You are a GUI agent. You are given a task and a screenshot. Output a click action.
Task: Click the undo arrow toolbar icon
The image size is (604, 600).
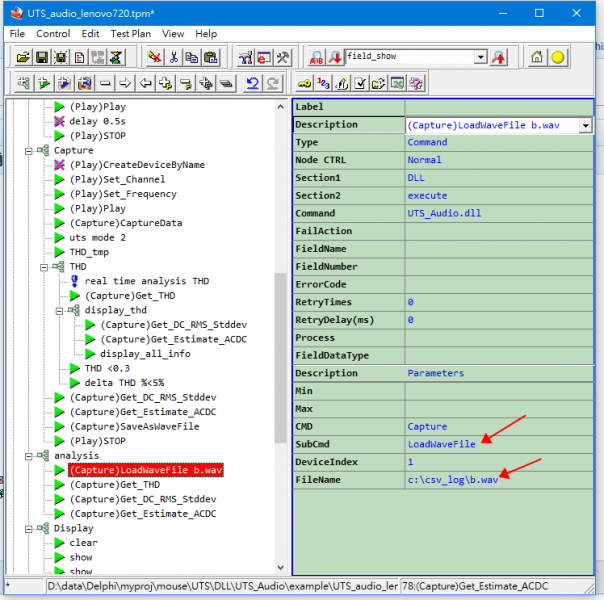pos(253,83)
